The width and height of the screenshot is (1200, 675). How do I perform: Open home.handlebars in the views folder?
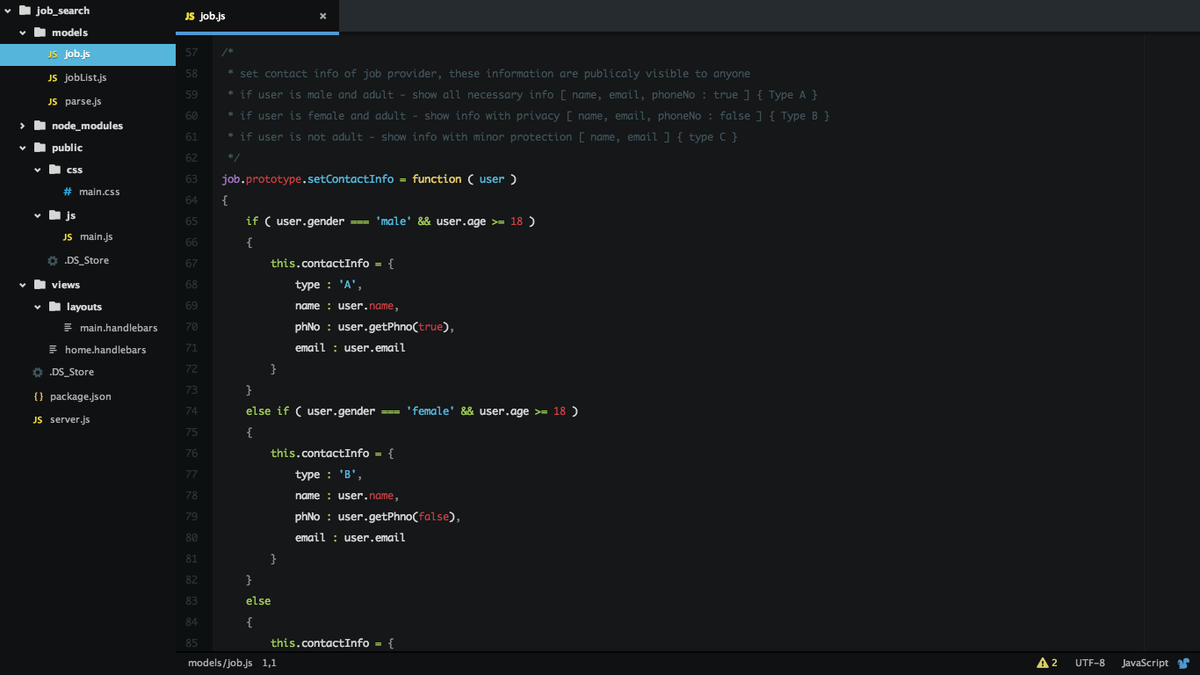point(106,350)
